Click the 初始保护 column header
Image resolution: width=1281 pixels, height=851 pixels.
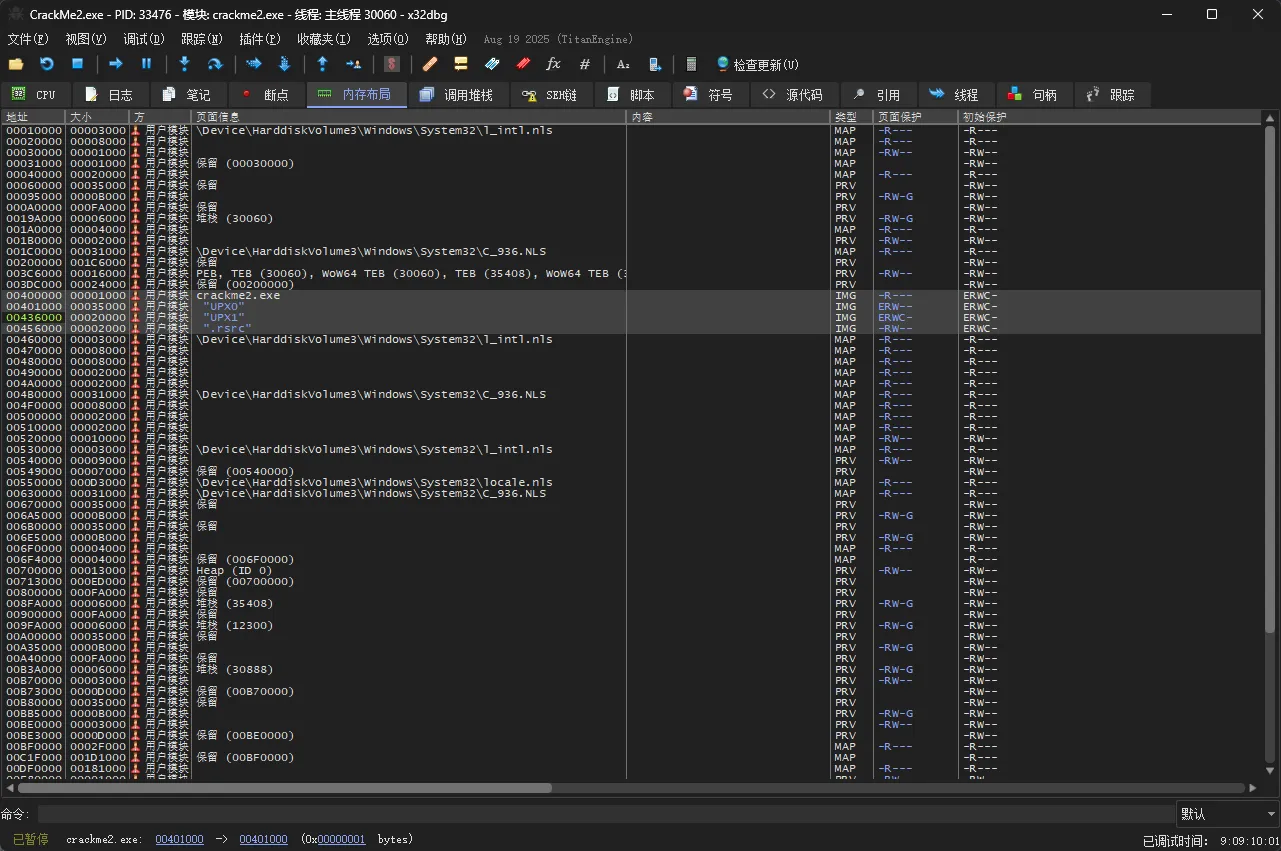1109,117
